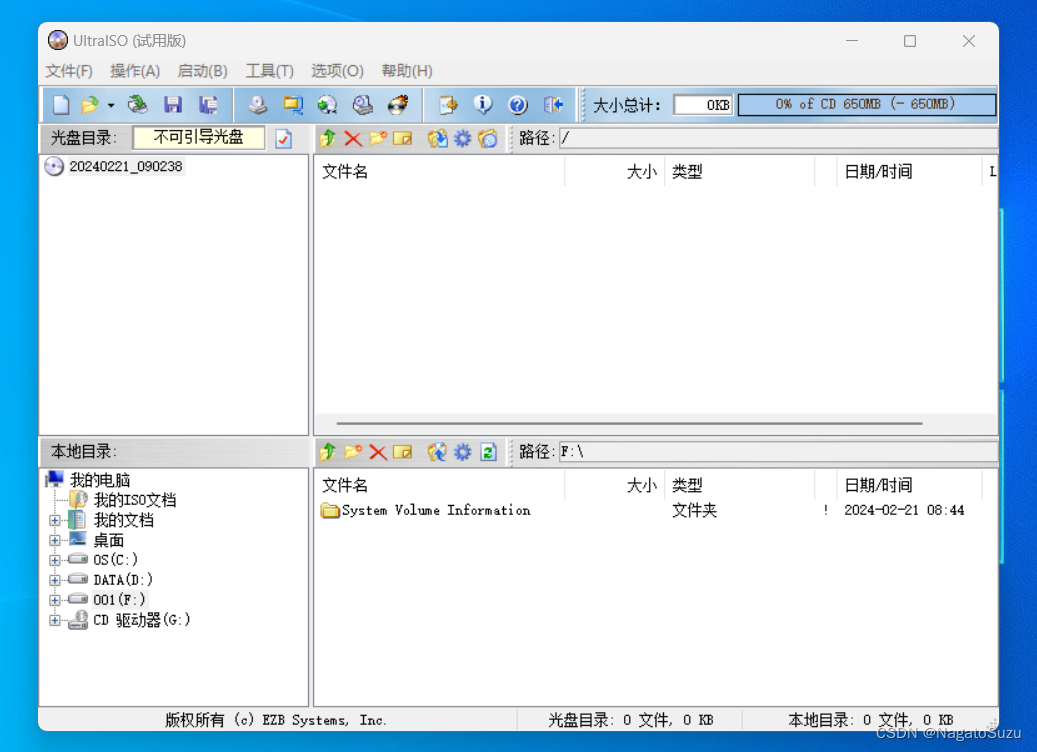Open the 启动(B) menu
Viewport: 1037px width, 752px height.
coord(202,71)
